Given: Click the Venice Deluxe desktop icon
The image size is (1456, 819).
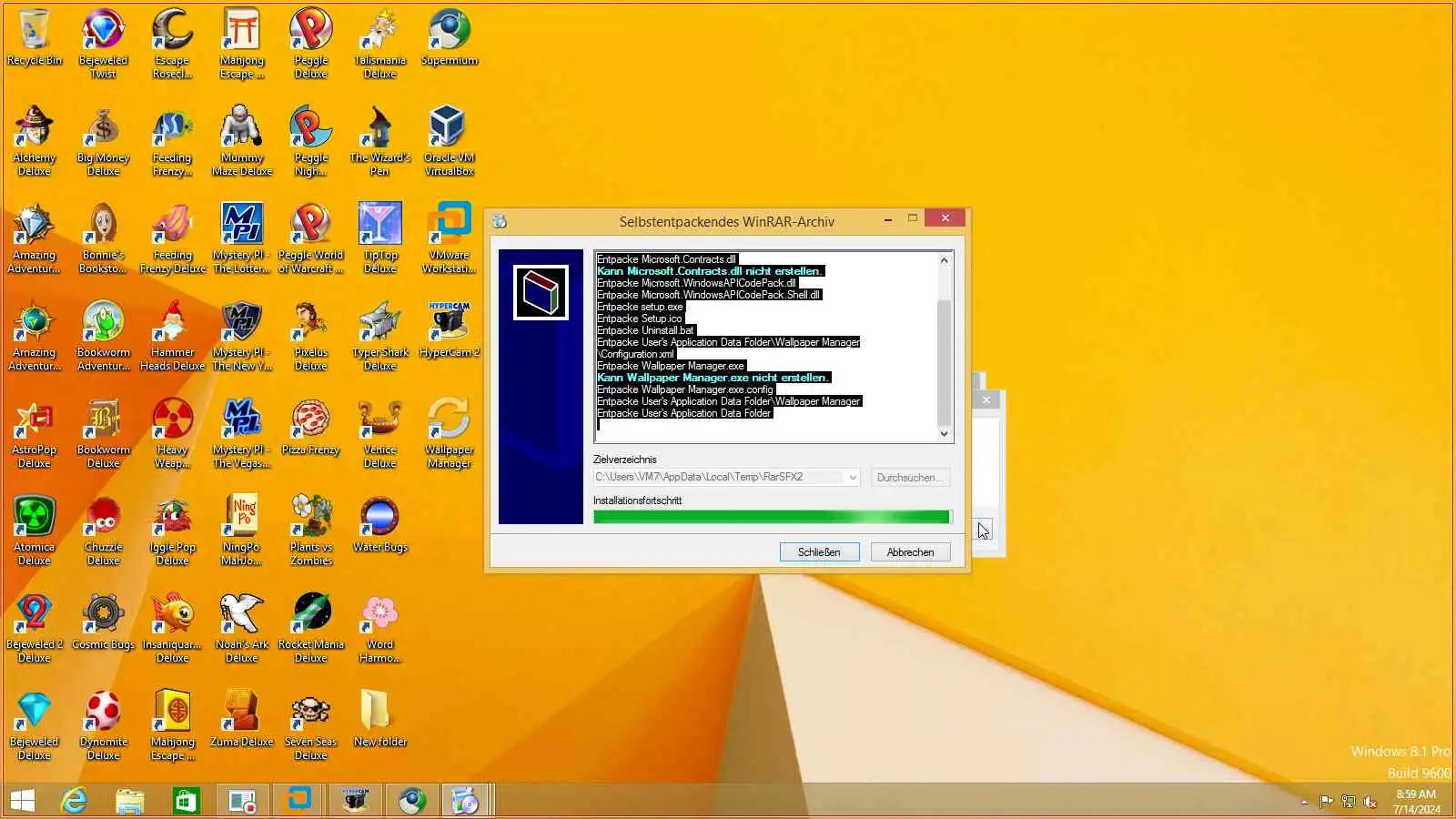Looking at the screenshot, I should coord(380,433).
